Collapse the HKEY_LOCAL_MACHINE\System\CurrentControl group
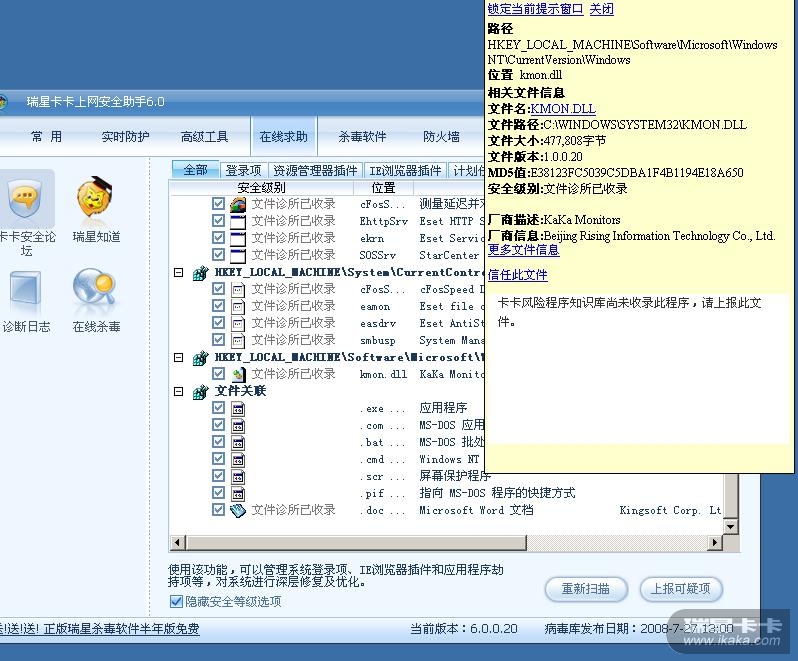Viewport: 798px width, 661px height. coord(179,273)
